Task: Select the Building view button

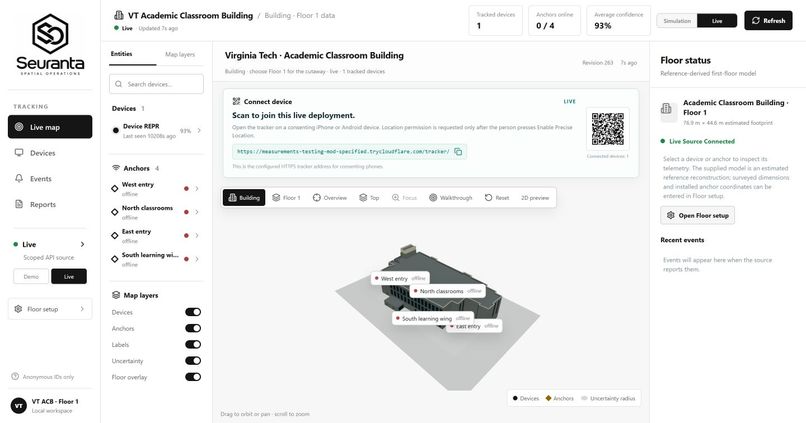Action: [244, 197]
